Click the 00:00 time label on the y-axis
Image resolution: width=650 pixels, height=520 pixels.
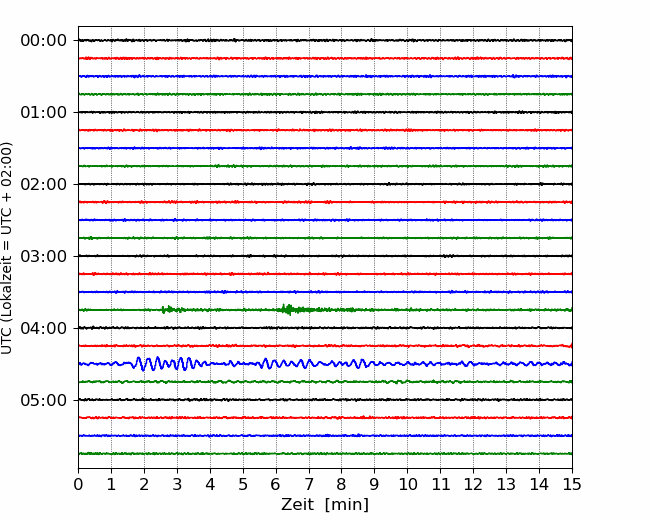click(x=44, y=41)
